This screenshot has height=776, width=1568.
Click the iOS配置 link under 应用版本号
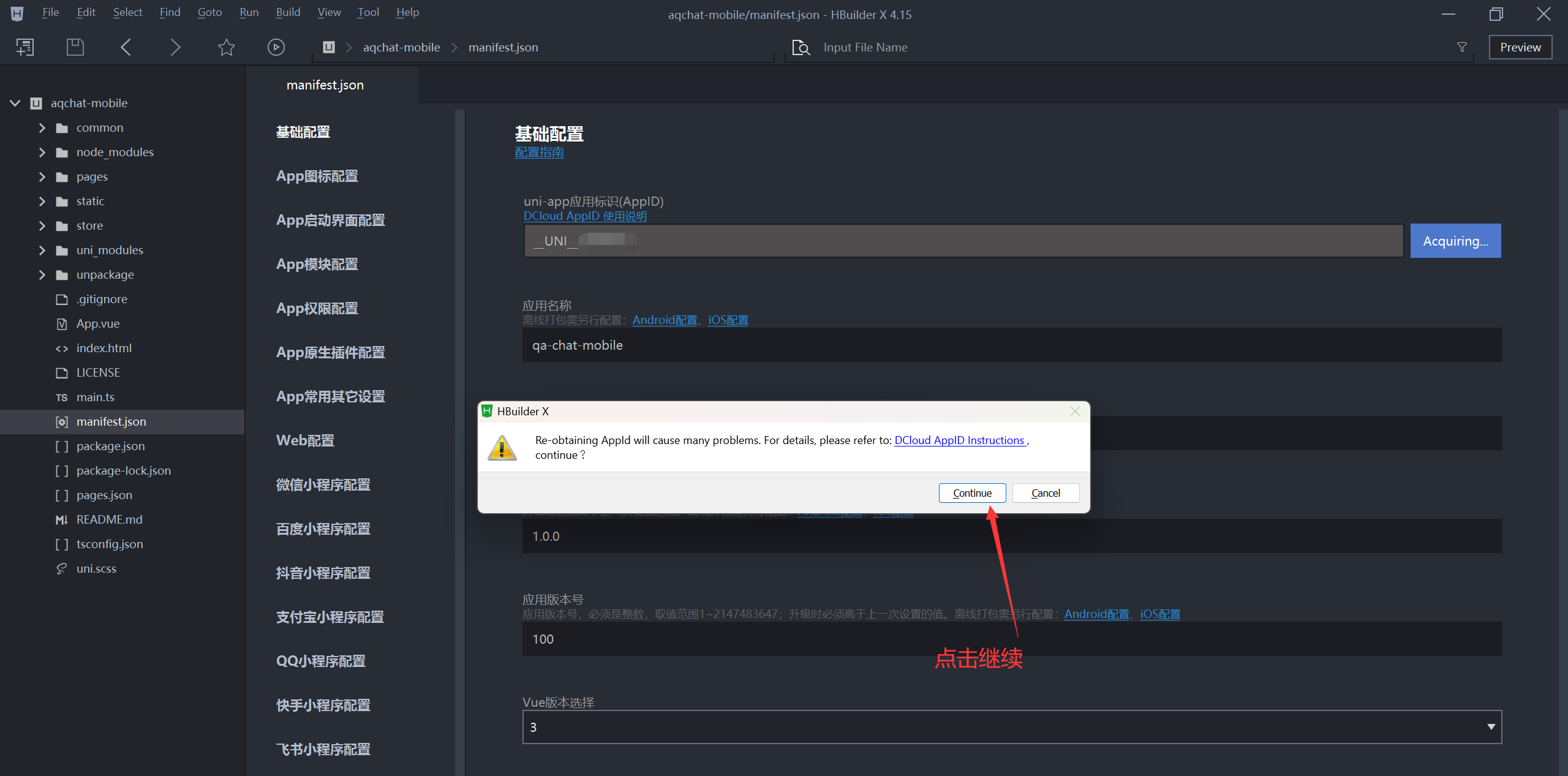point(1160,614)
